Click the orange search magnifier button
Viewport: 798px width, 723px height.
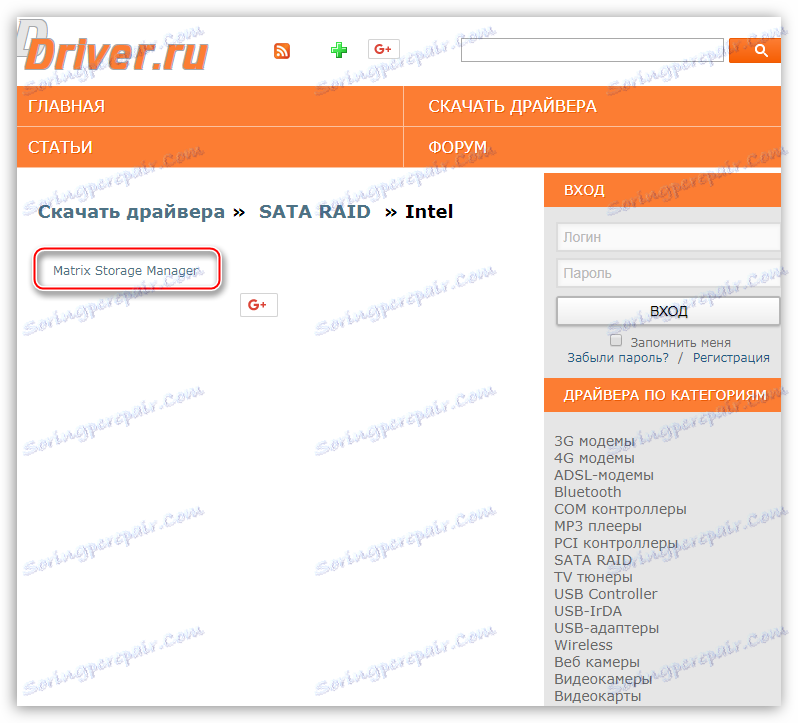[x=755, y=50]
